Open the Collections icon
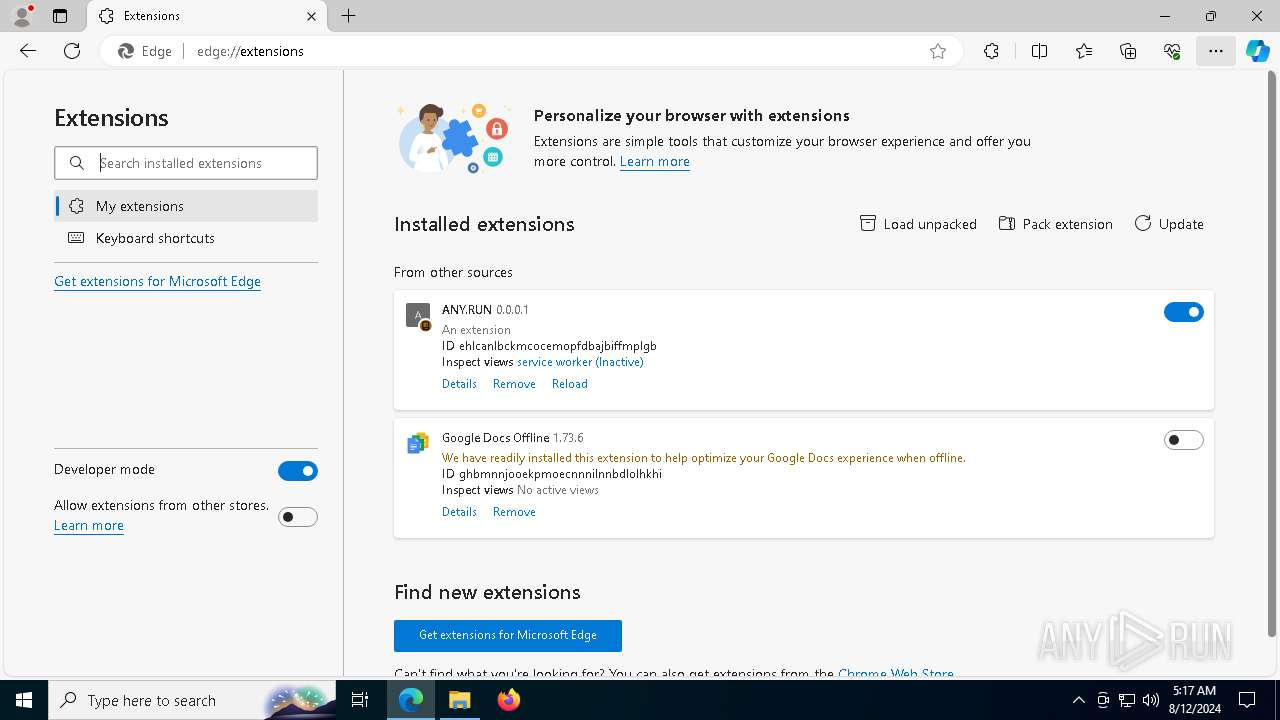The width and height of the screenshot is (1280, 720). [1128, 51]
